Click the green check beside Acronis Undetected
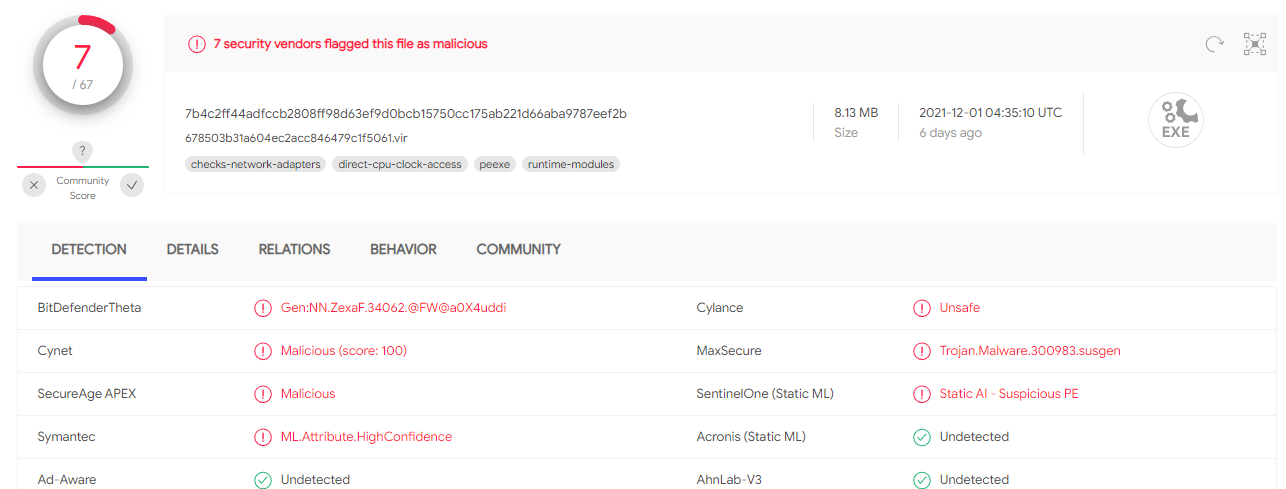 (922, 437)
